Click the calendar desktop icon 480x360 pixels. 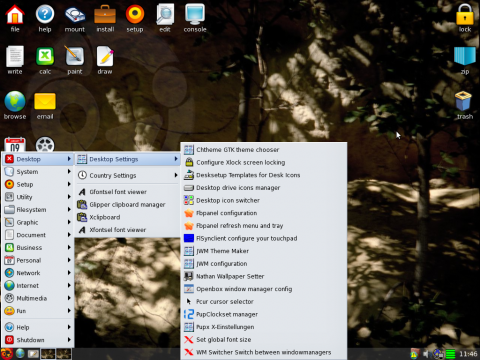coord(15,144)
